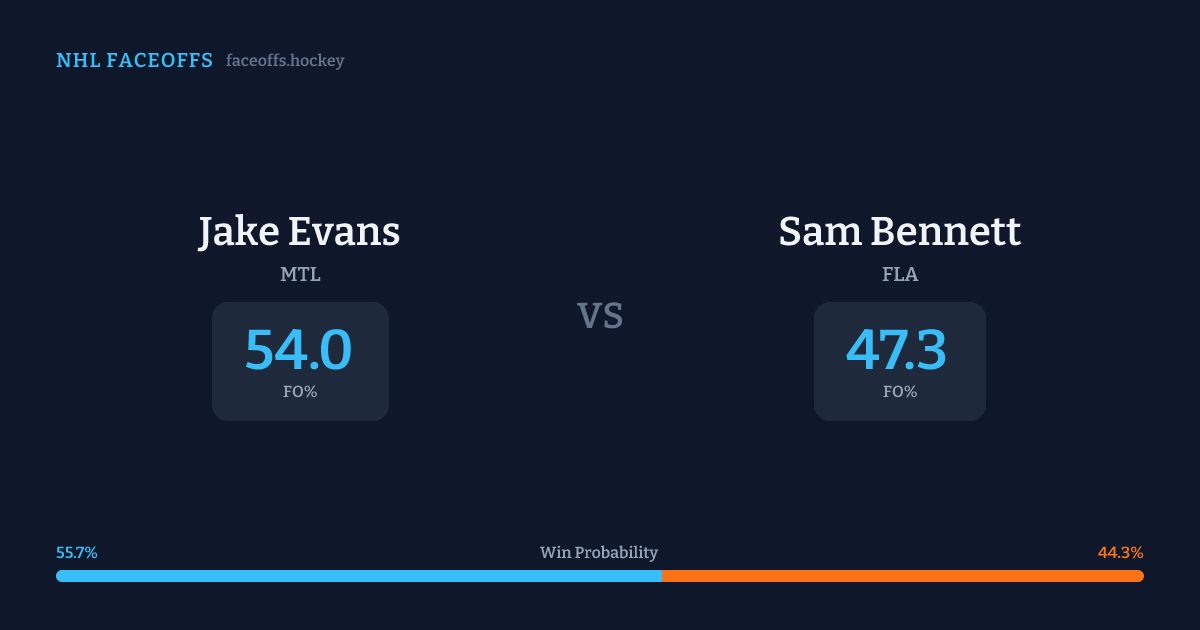Click the middle of the orange bar segment
This screenshot has width=1200, height=630.
902,576
